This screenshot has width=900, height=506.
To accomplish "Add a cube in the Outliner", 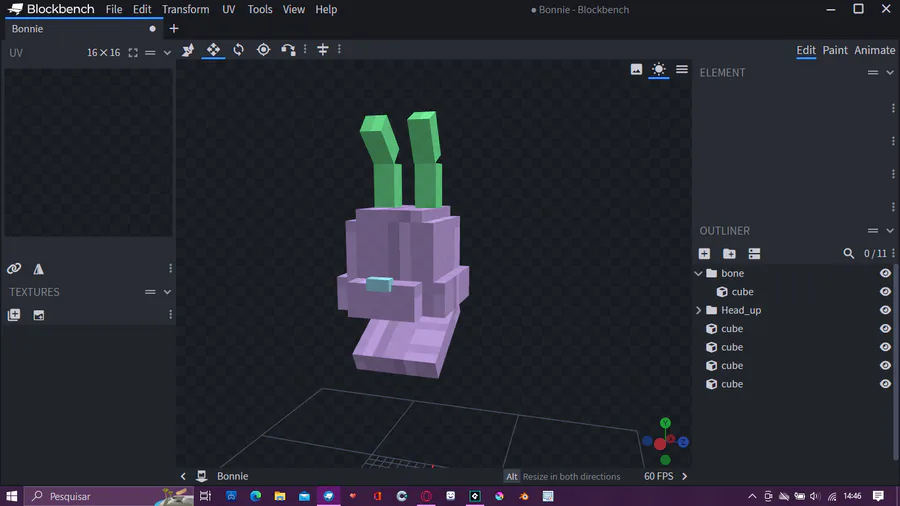I will tap(704, 254).
